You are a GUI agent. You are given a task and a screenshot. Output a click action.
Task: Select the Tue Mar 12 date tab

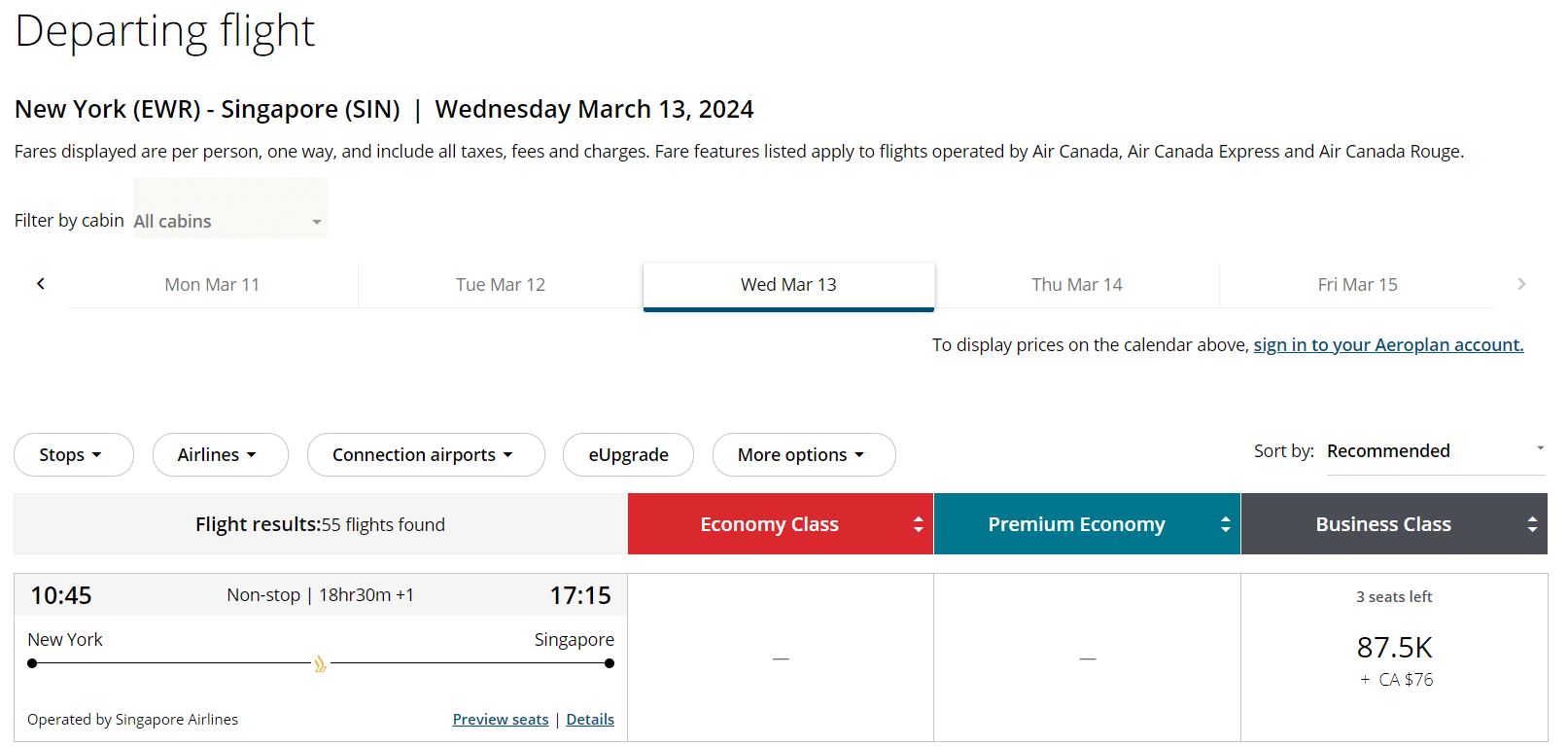tap(501, 285)
